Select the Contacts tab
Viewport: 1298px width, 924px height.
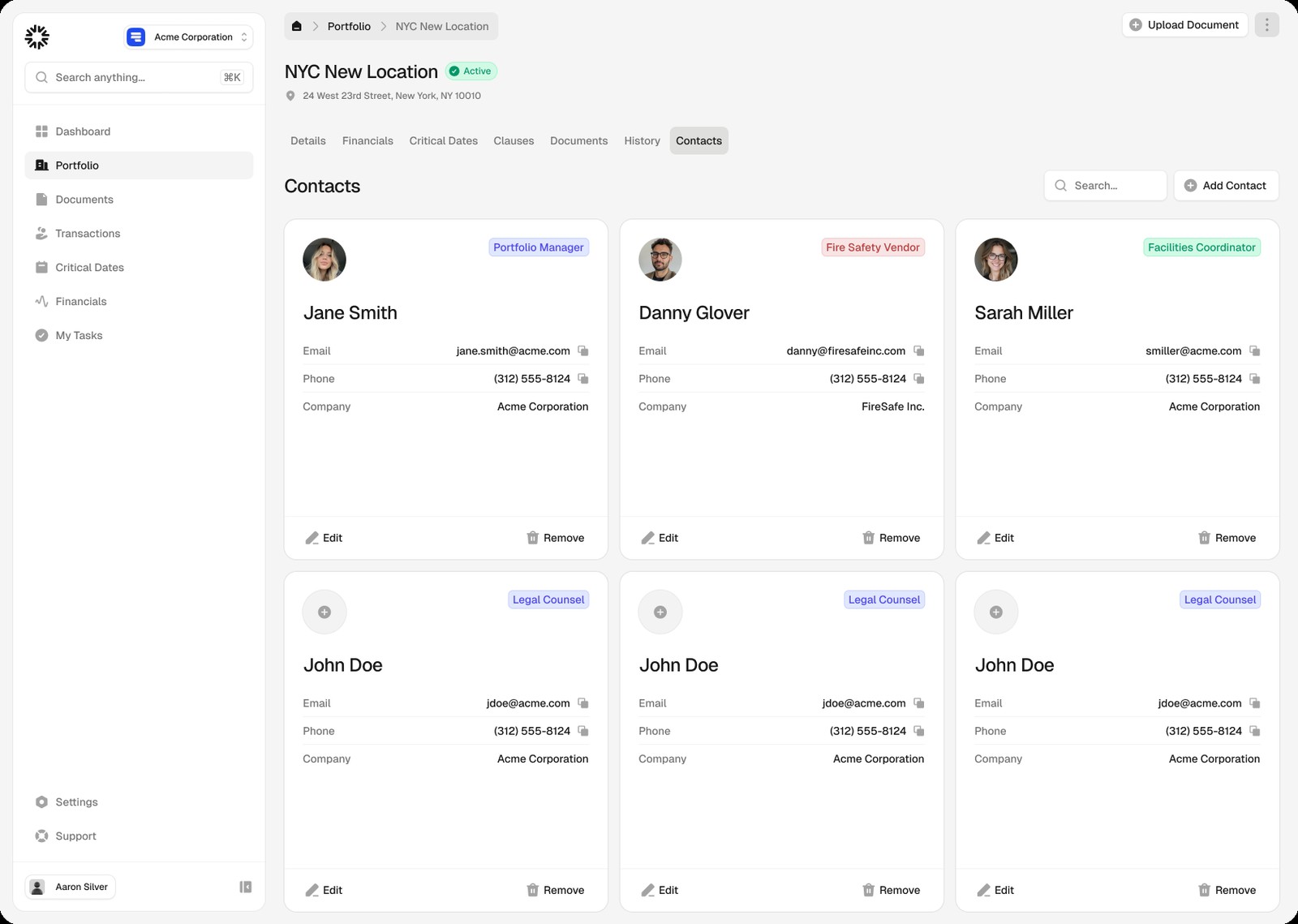(x=699, y=141)
